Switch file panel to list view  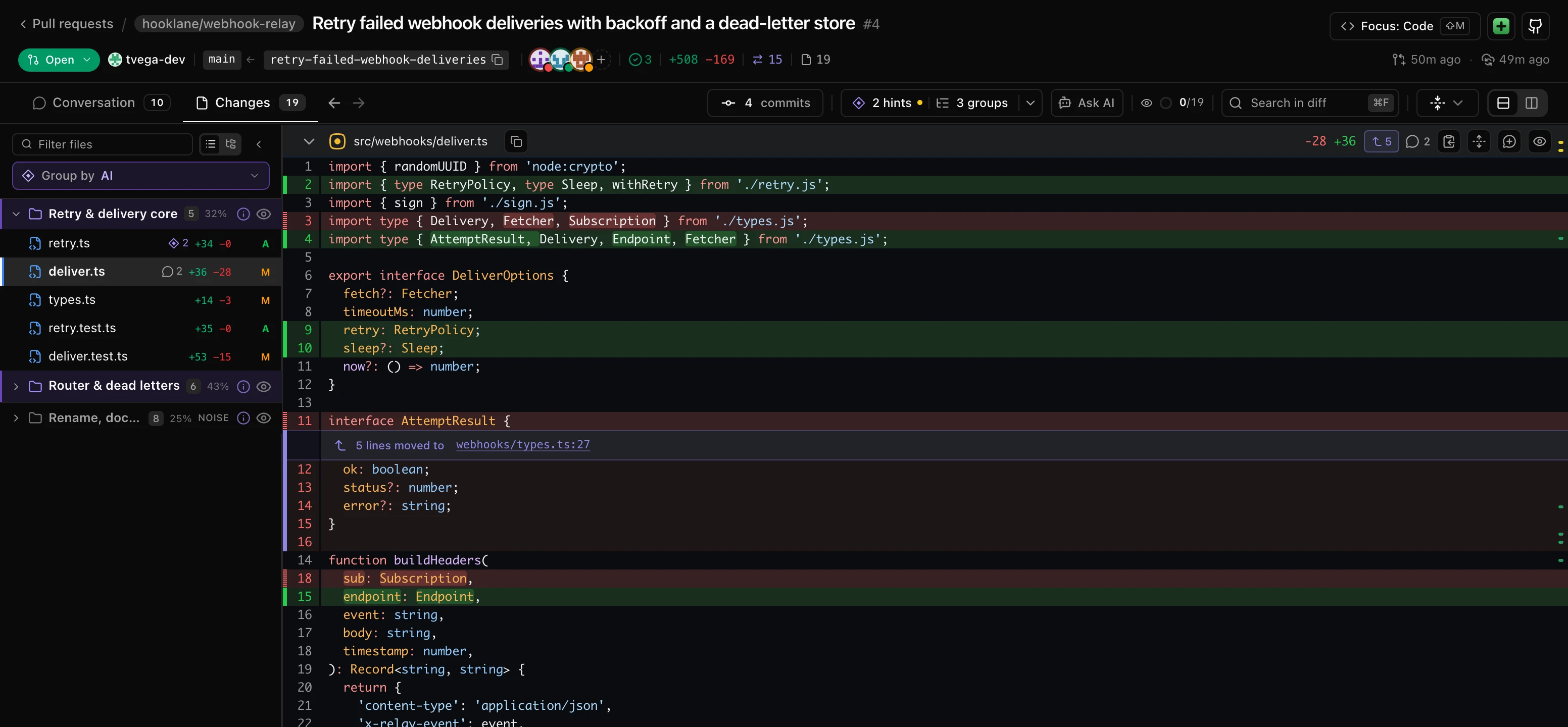coord(211,144)
